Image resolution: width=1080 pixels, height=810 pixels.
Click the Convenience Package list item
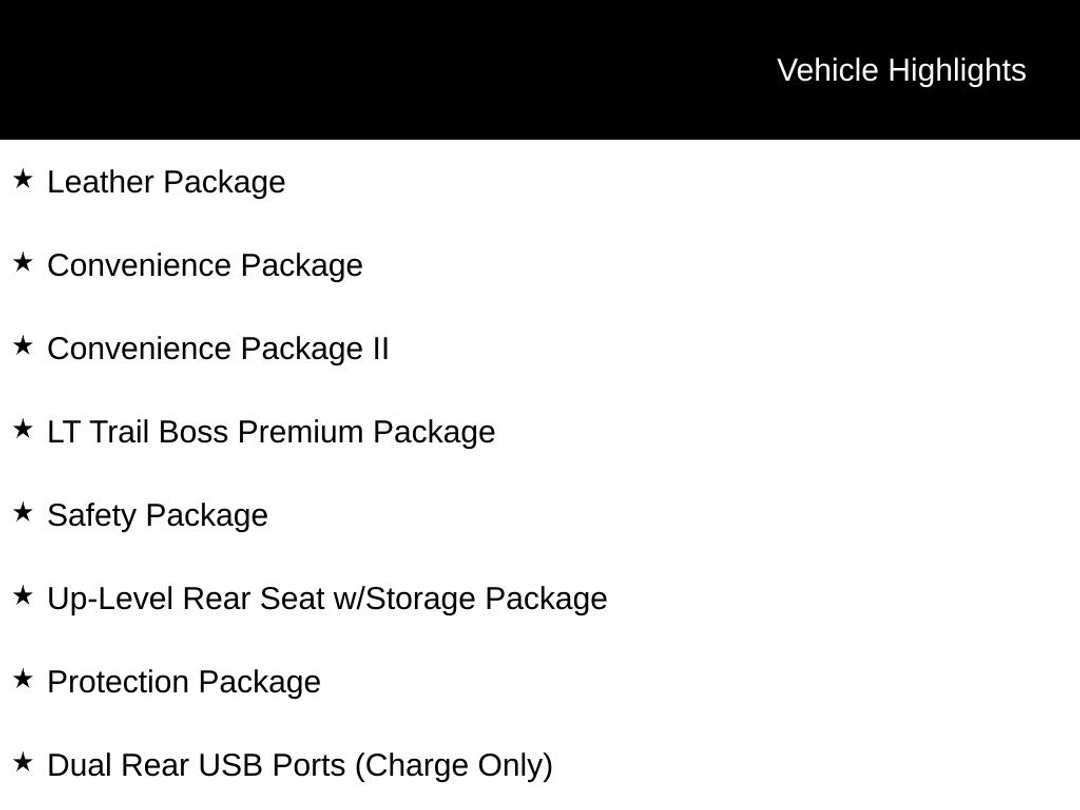tap(204, 265)
